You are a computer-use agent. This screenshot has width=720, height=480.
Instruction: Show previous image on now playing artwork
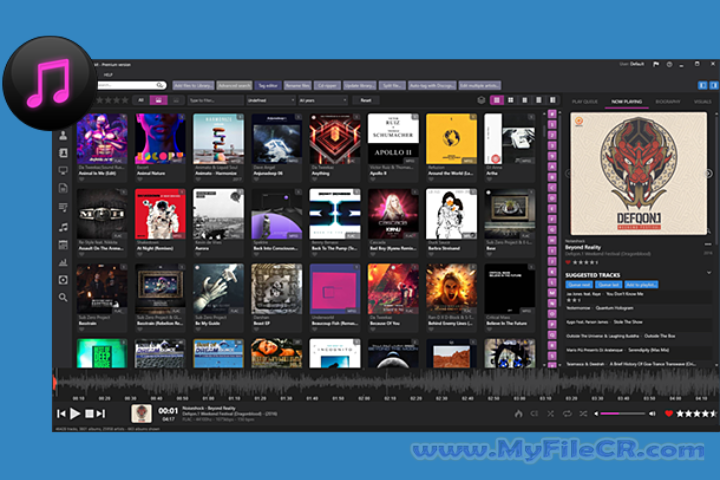[x=568, y=173]
